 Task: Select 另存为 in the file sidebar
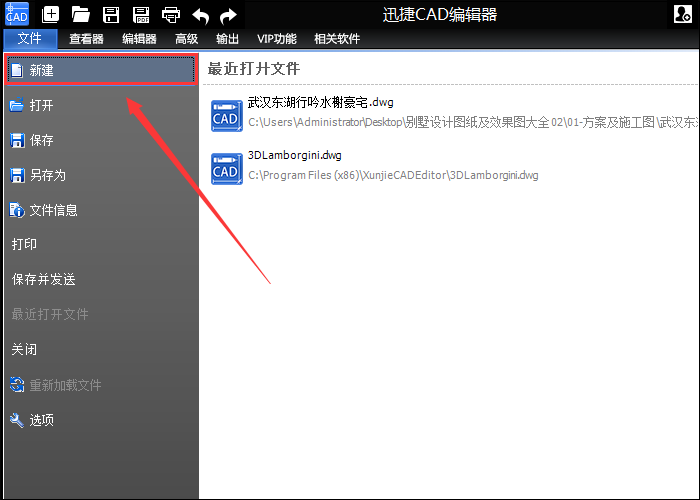[47, 175]
